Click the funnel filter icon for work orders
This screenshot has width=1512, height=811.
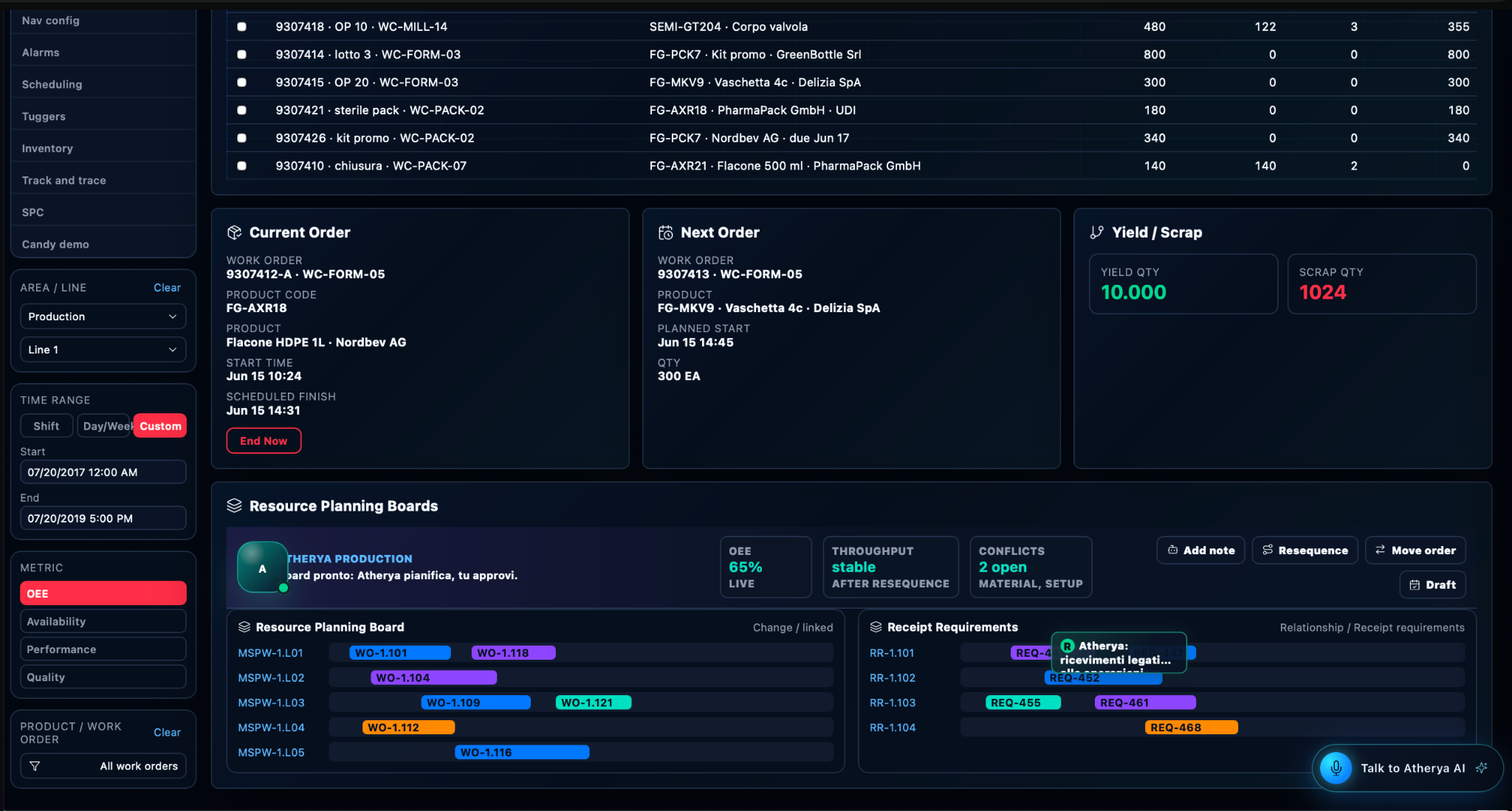(x=35, y=766)
